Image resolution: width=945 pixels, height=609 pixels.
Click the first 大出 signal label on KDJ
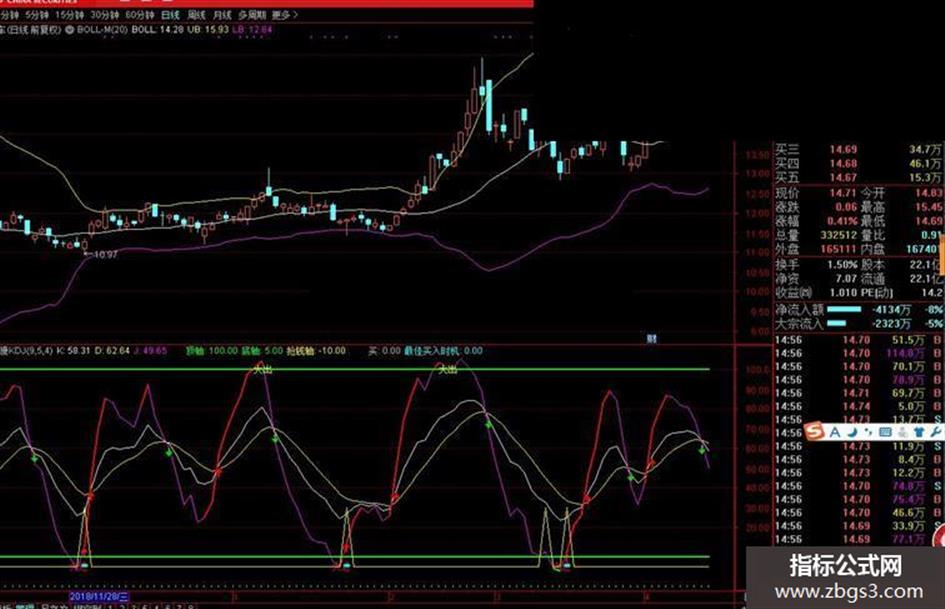tap(262, 369)
